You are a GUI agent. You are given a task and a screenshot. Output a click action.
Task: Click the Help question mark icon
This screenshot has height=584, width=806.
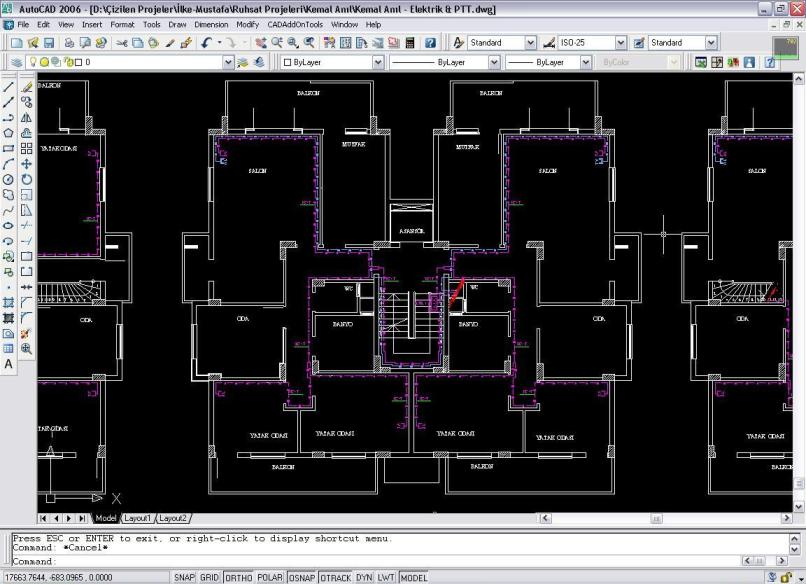point(430,43)
